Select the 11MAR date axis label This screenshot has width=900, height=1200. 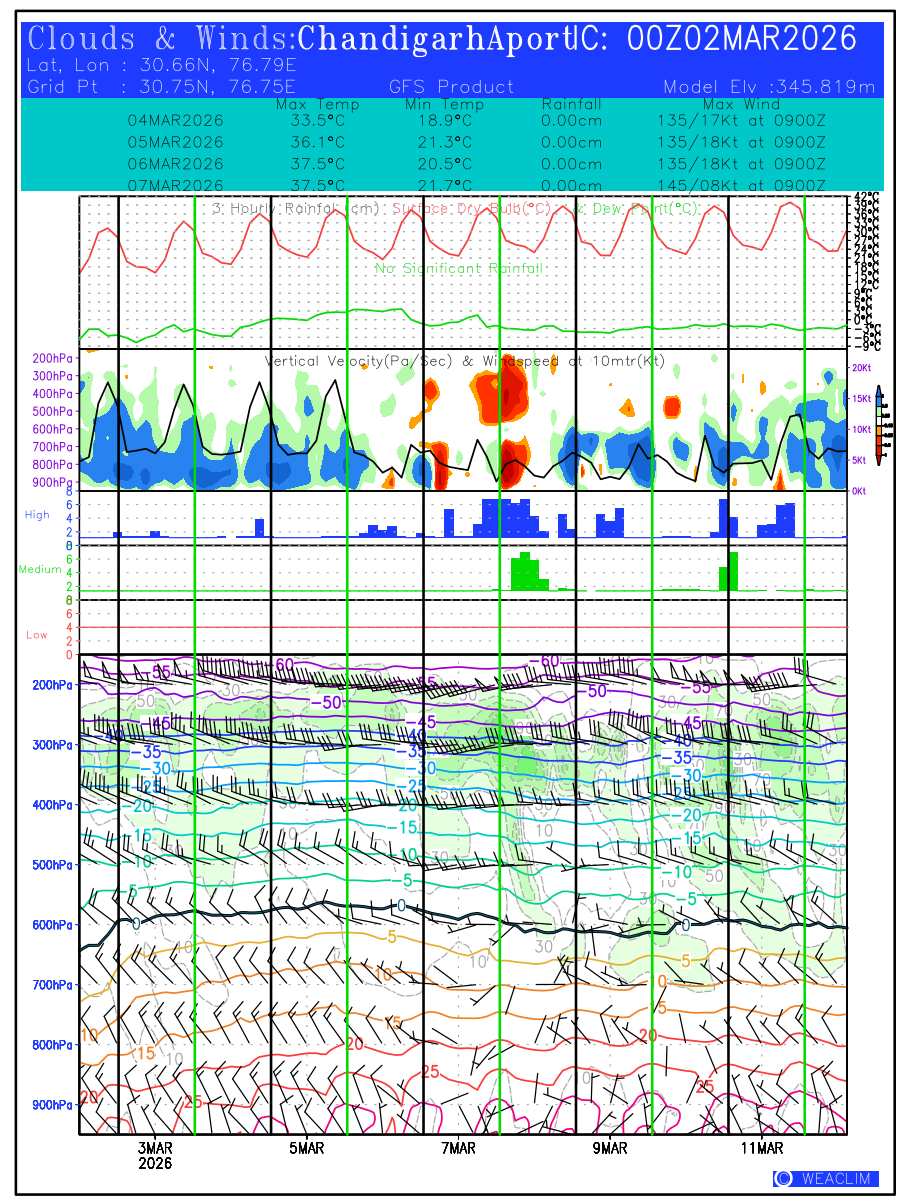[x=762, y=1148]
